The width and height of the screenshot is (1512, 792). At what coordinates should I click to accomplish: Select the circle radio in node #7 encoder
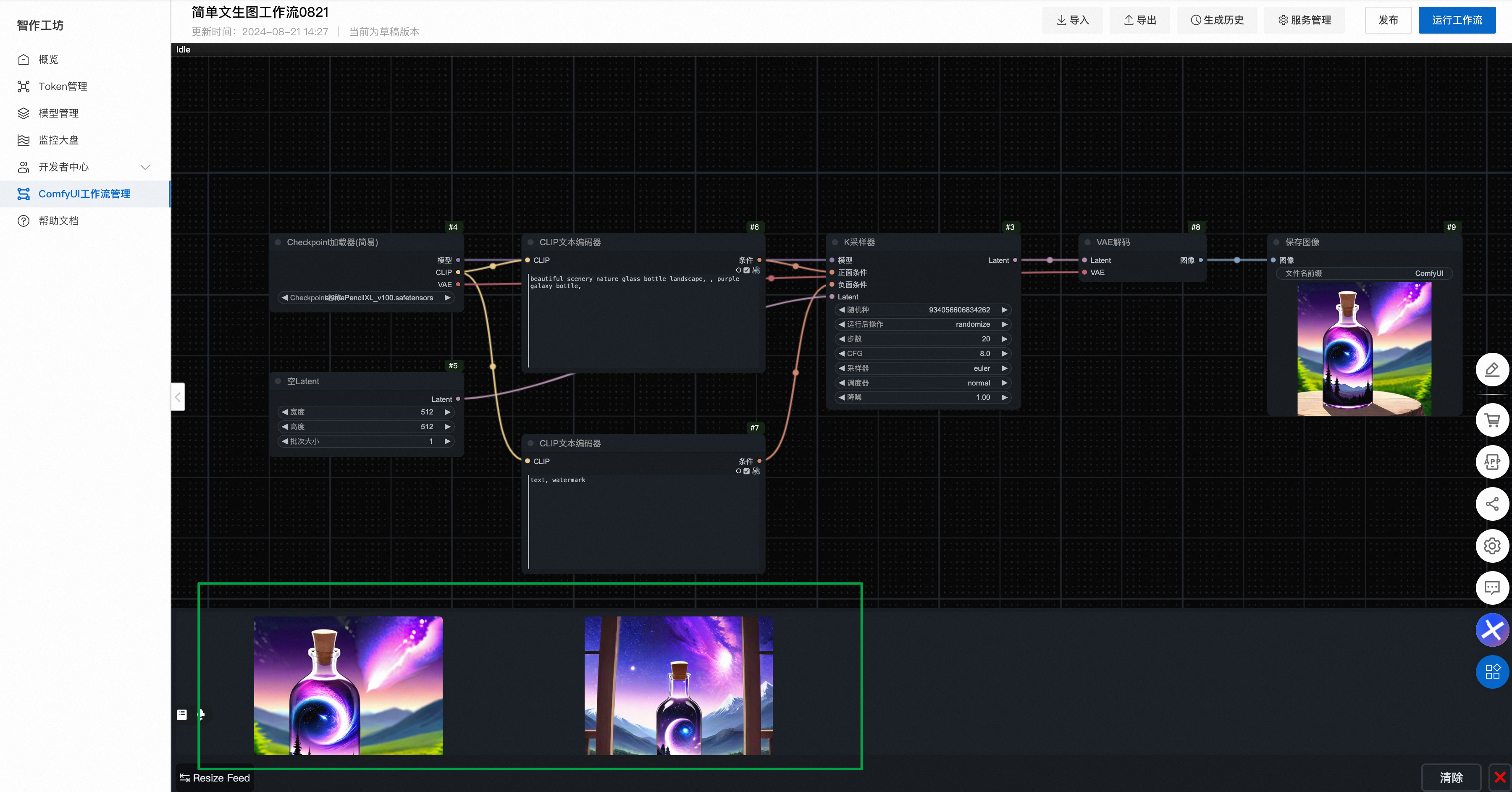(738, 471)
